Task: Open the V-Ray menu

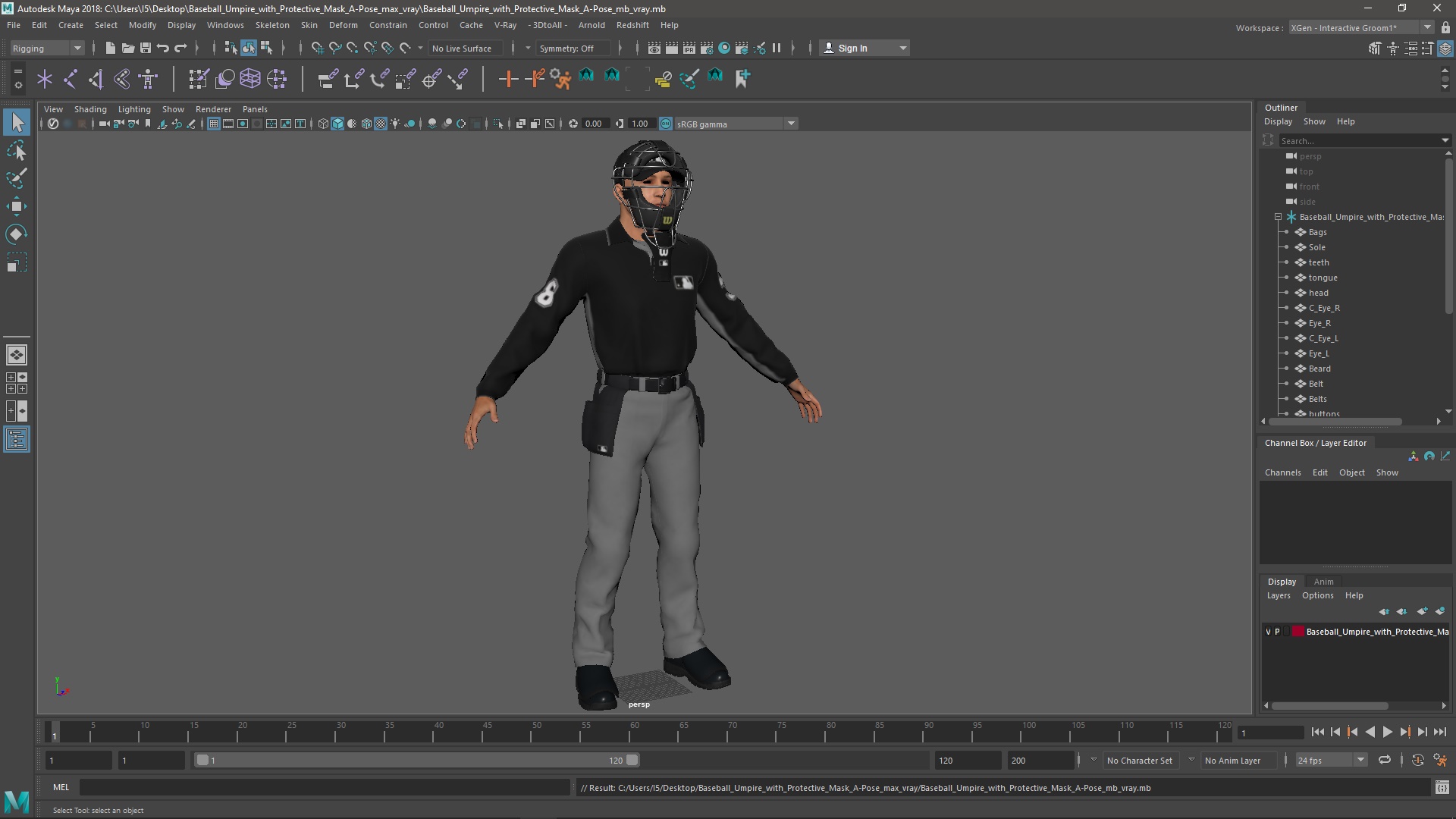Action: pos(505,25)
